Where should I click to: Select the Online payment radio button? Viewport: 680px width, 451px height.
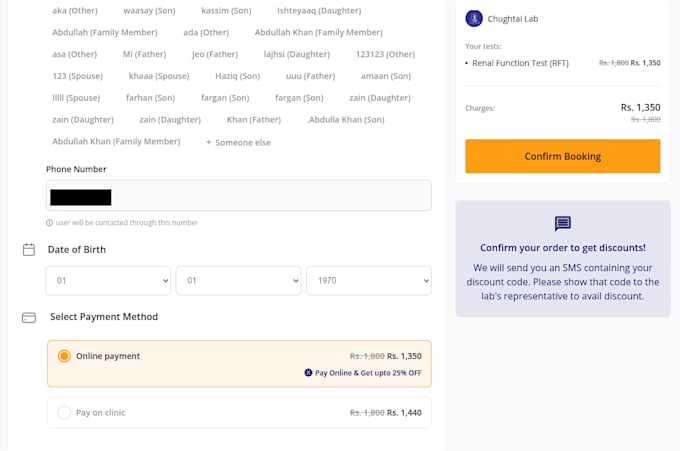(x=64, y=356)
